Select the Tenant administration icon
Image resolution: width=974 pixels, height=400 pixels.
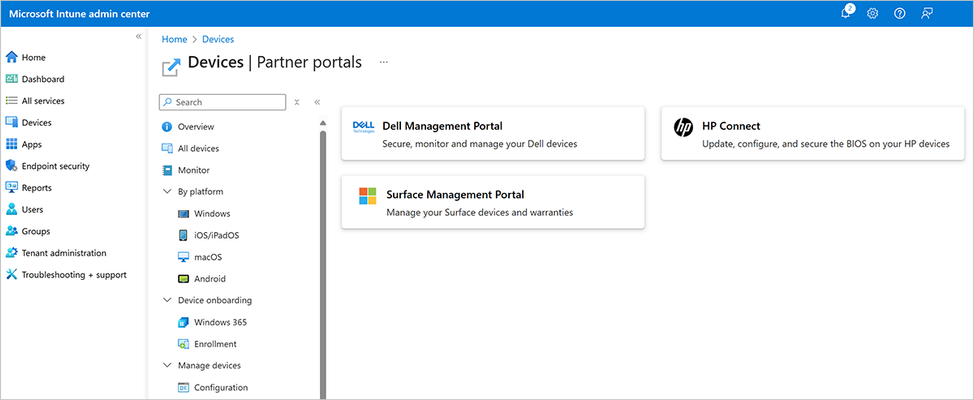(x=11, y=253)
